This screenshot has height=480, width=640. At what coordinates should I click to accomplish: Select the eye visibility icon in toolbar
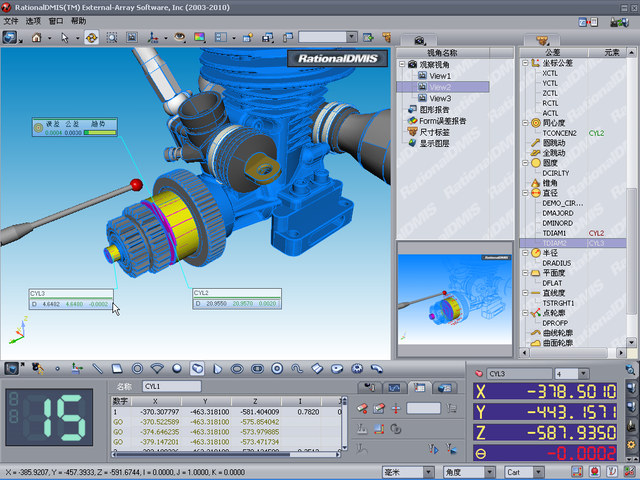pos(180,37)
